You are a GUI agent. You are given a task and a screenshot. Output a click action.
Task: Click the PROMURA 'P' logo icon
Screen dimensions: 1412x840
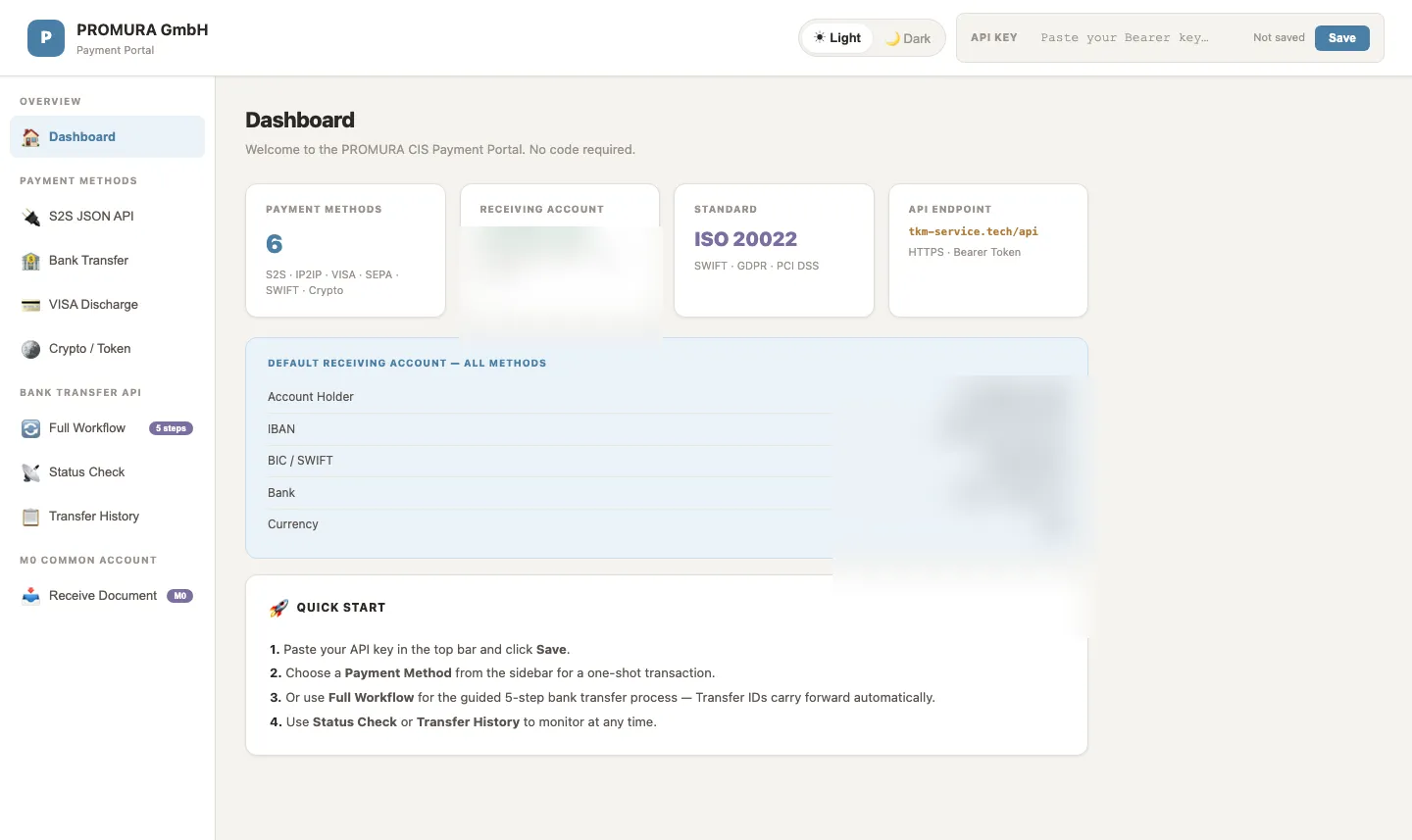[45, 38]
